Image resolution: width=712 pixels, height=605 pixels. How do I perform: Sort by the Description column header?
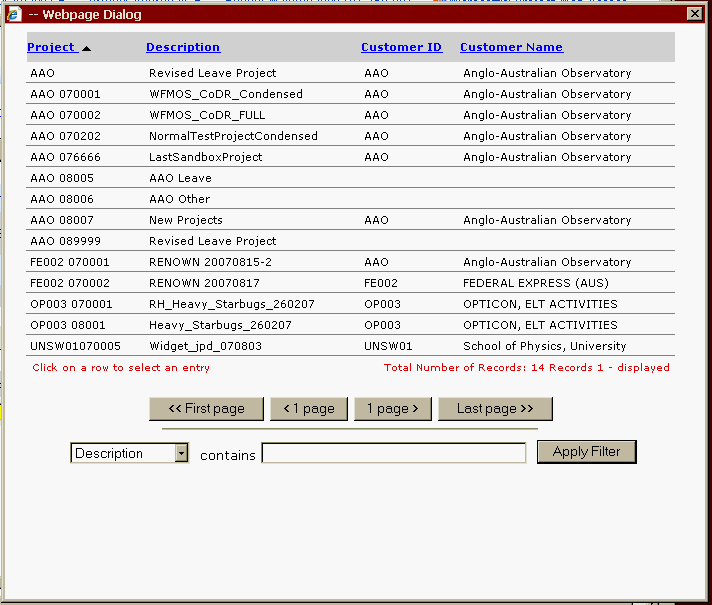pyautogui.click(x=183, y=47)
